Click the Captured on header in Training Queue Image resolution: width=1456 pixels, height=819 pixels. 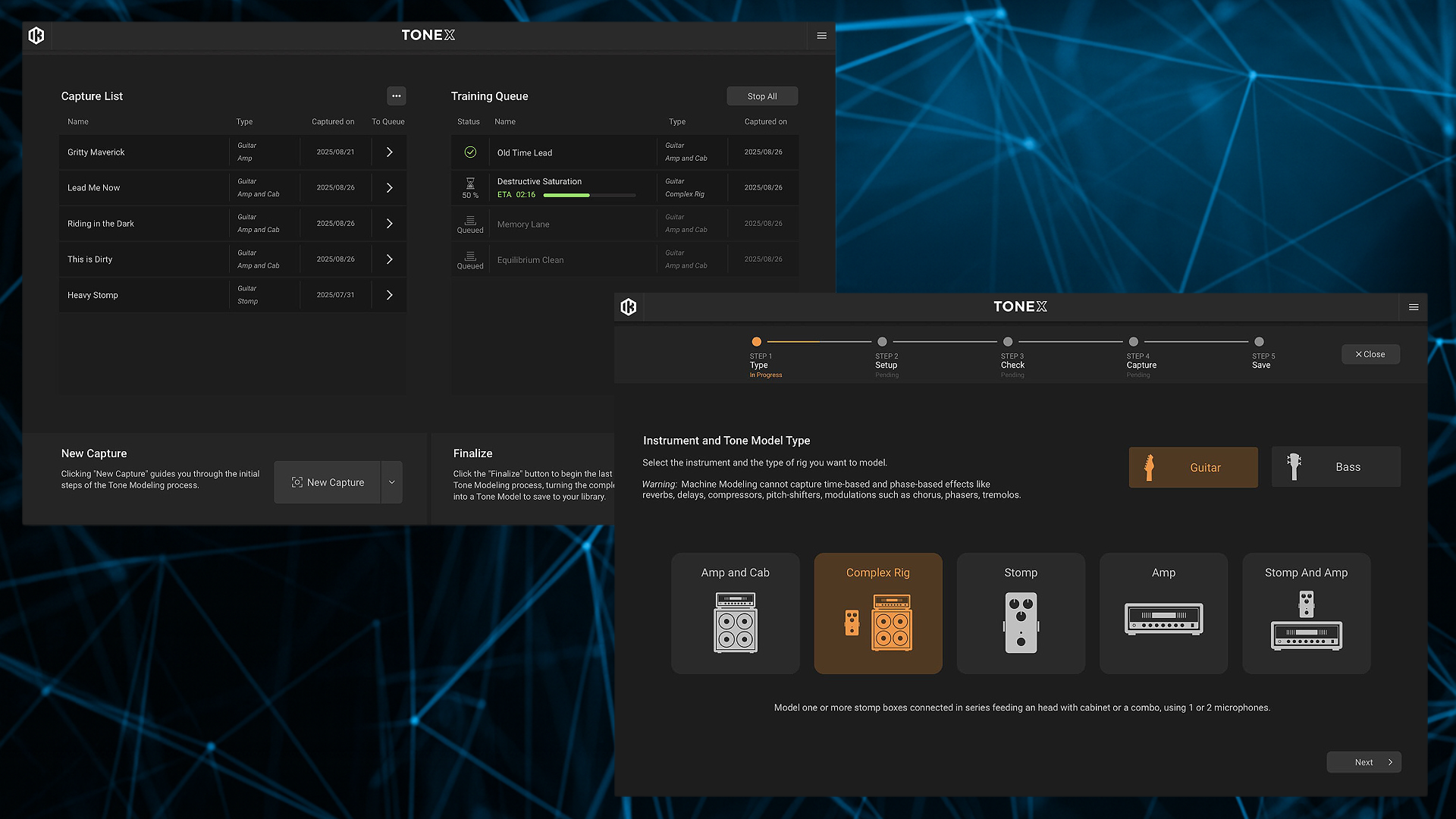pos(765,121)
